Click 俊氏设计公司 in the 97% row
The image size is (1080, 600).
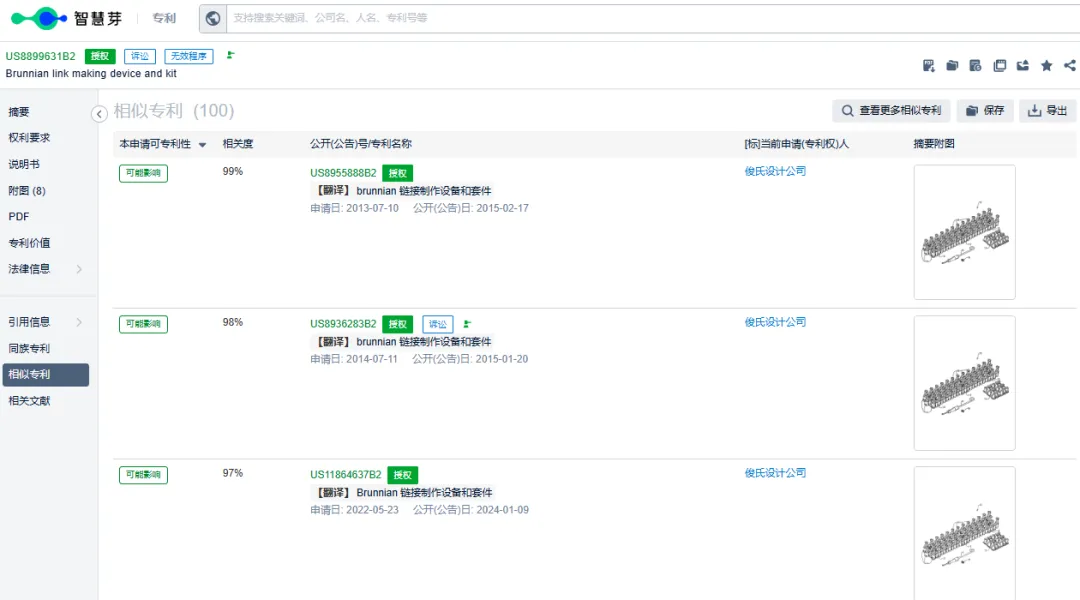[x=775, y=473]
